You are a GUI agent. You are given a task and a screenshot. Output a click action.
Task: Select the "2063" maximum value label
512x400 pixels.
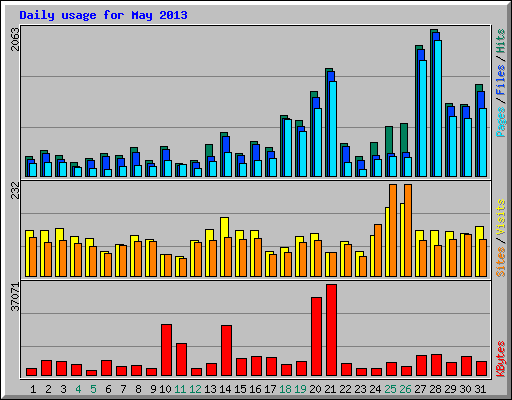tap(15, 39)
